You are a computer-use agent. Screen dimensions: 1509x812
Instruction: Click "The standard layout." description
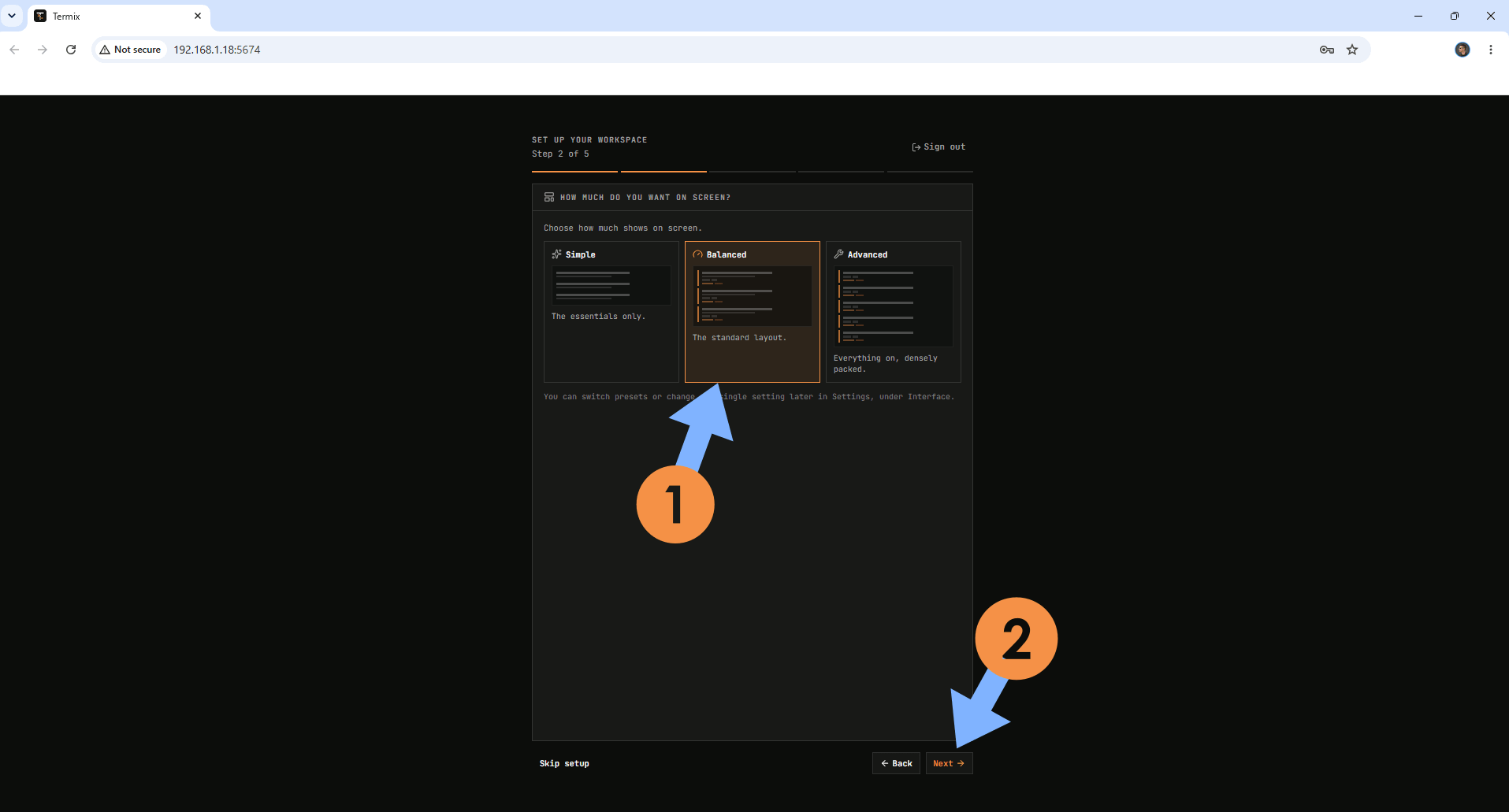[739, 338]
